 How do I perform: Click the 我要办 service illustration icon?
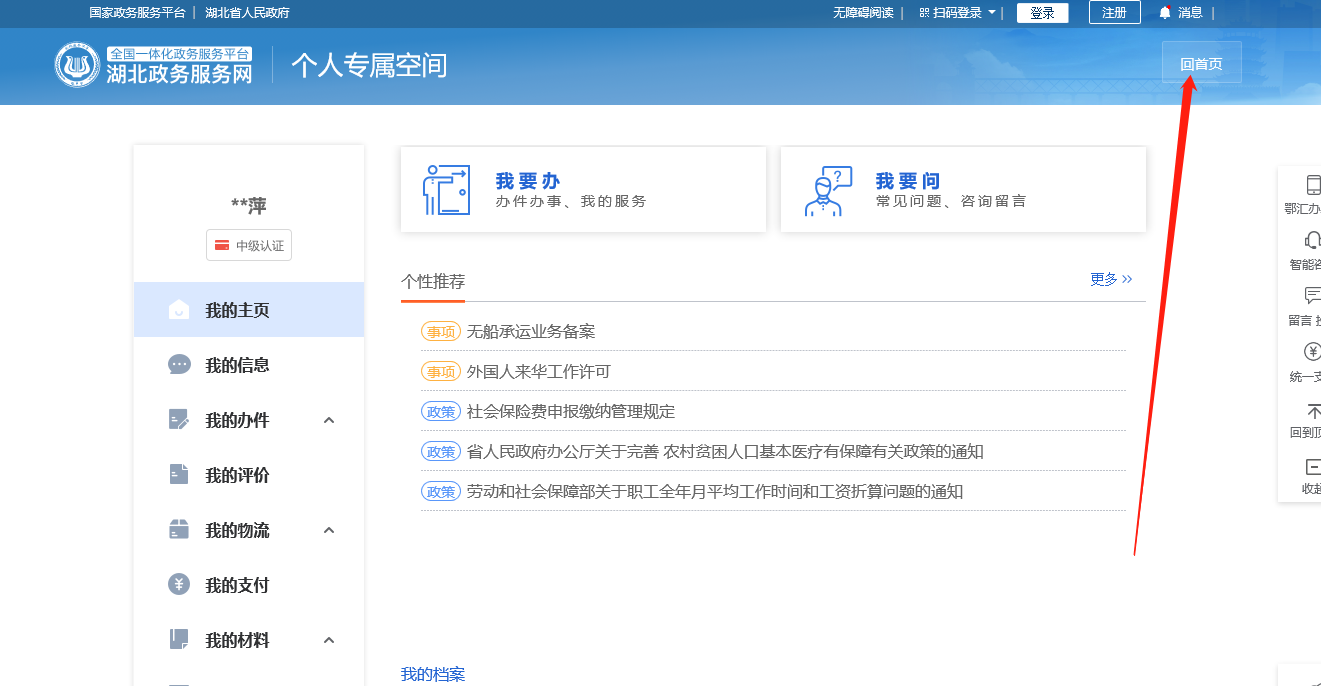pyautogui.click(x=446, y=190)
